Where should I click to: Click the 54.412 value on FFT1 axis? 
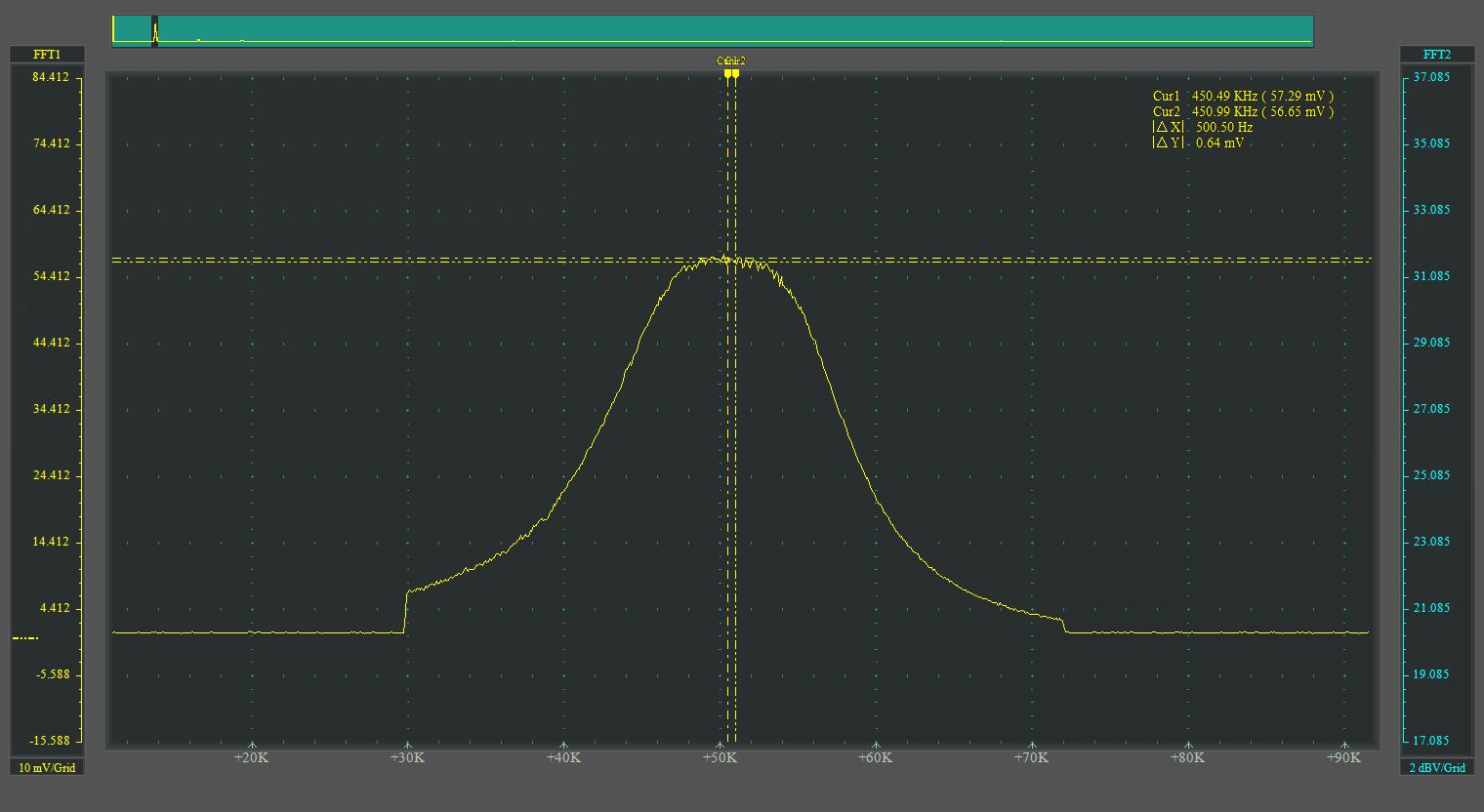coord(51,276)
